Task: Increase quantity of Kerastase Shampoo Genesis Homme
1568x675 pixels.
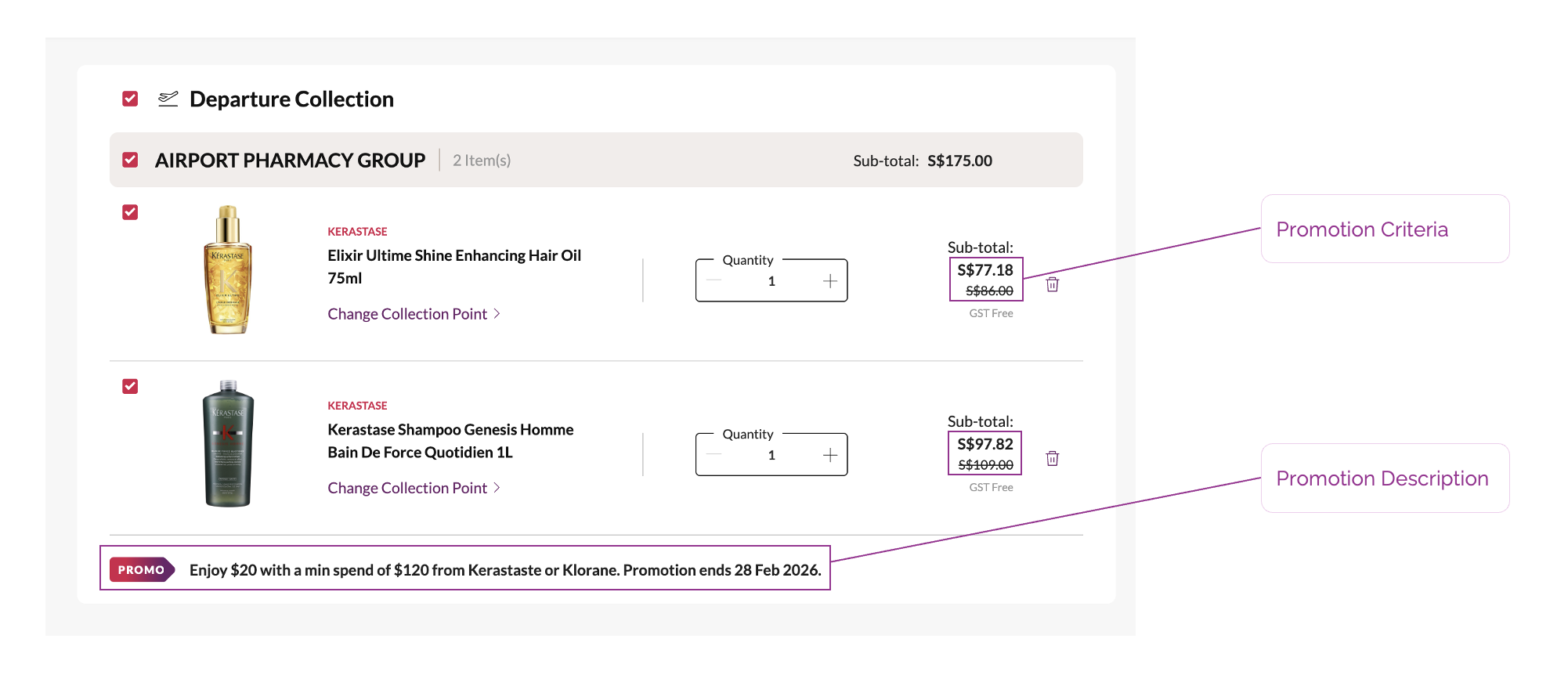Action: click(x=829, y=455)
